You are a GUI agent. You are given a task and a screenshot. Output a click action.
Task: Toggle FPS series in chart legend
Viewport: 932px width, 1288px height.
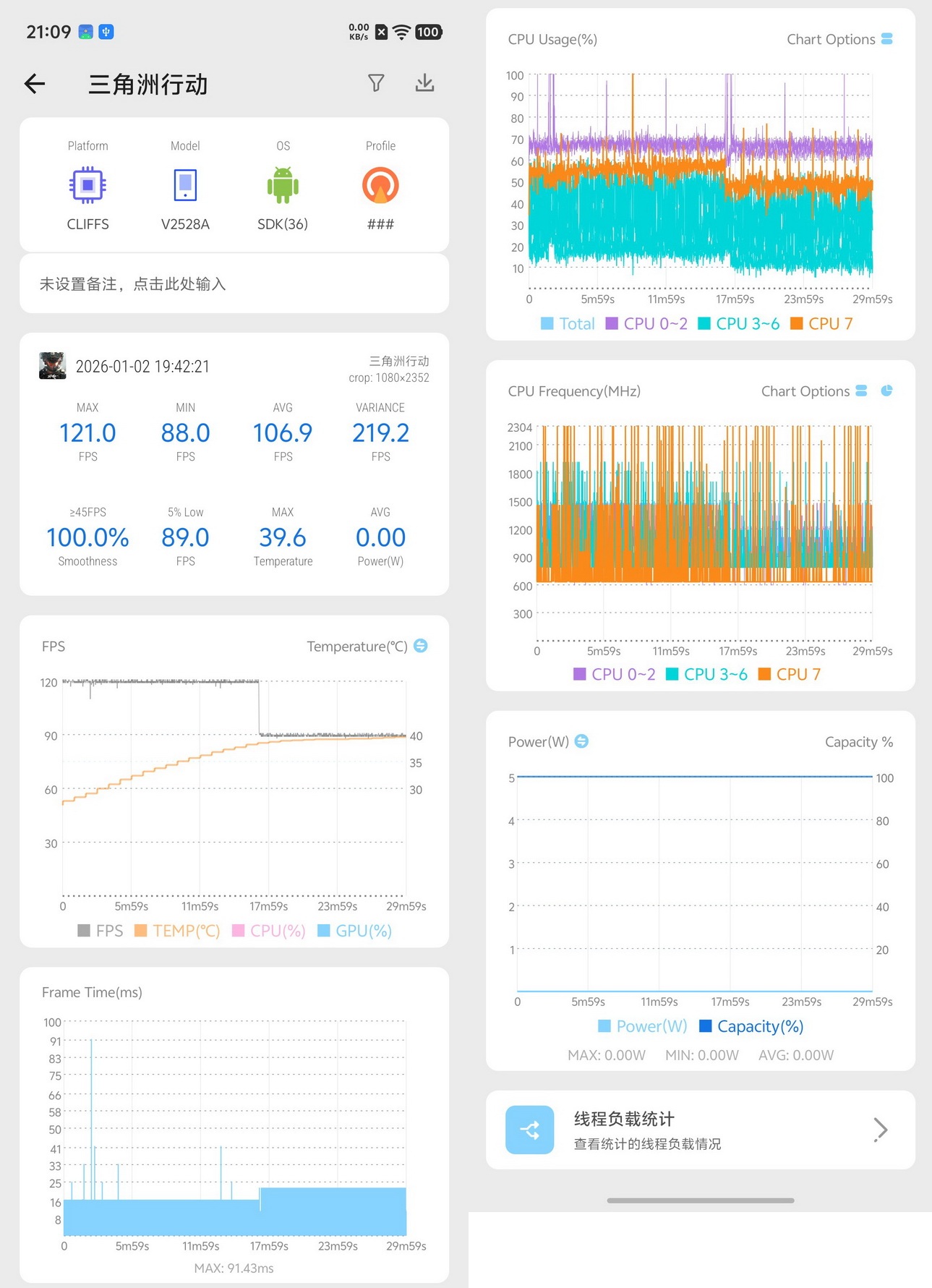(x=101, y=931)
